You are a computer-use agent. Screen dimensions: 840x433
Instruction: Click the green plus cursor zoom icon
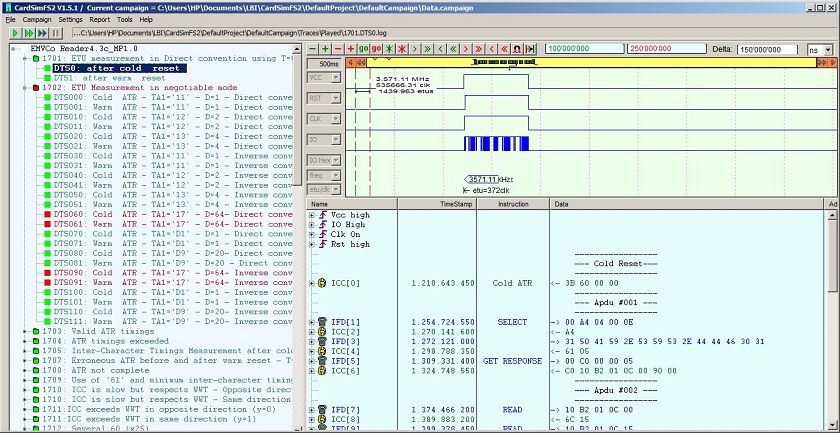[x=325, y=49]
